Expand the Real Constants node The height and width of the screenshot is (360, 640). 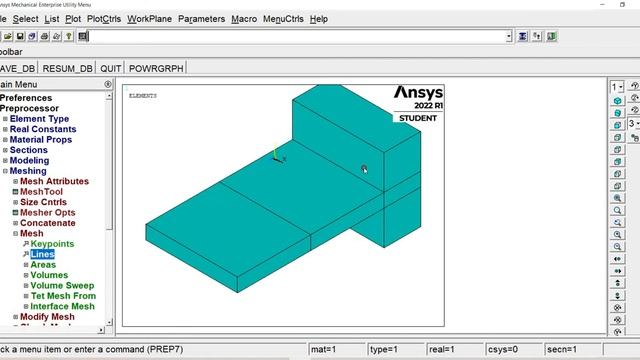pyautogui.click(x=5, y=129)
